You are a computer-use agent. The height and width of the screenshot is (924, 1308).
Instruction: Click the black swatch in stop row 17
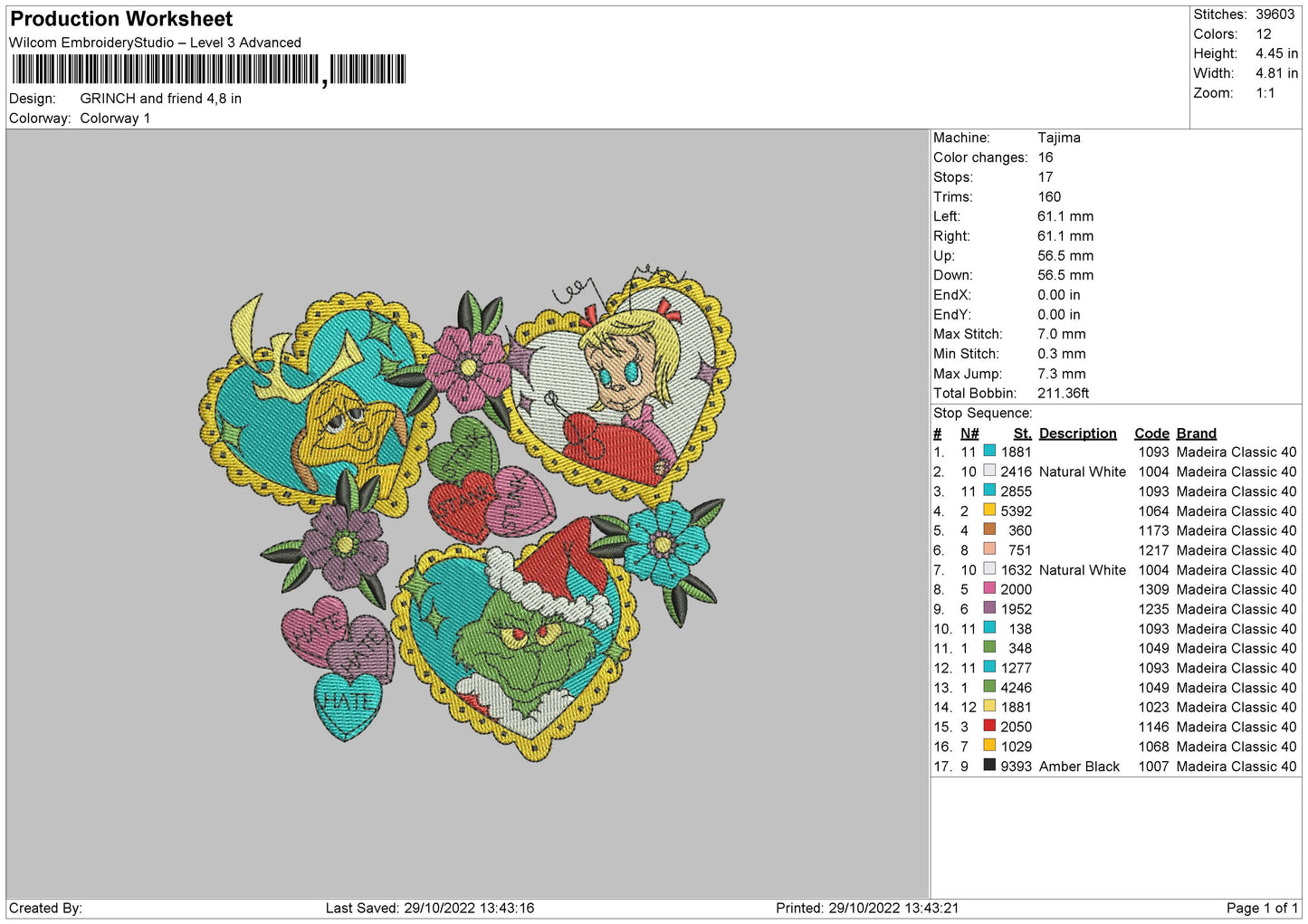click(989, 766)
